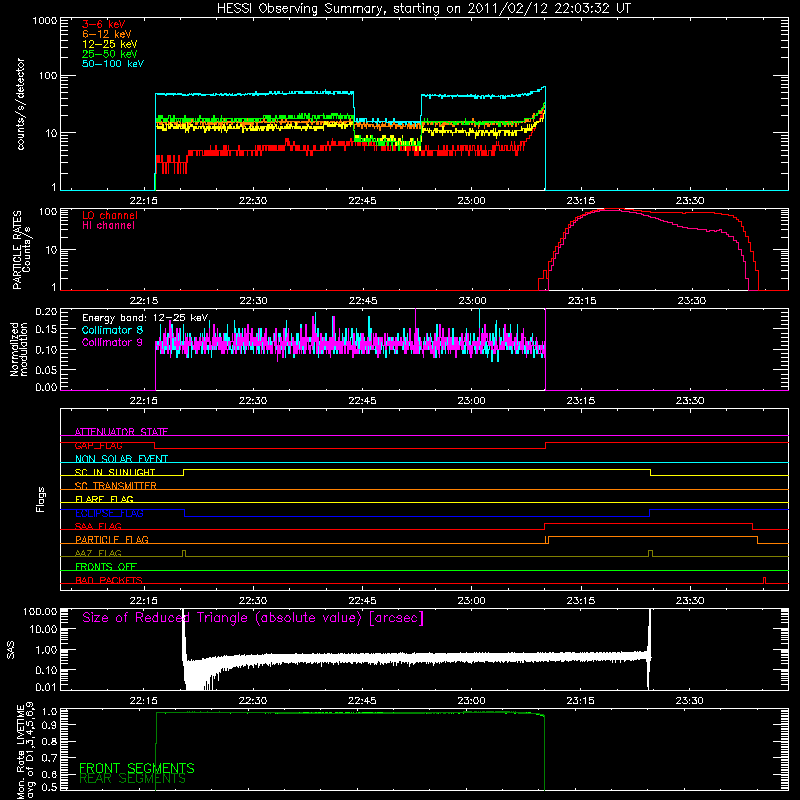This screenshot has width=800, height=800.
Task: Click the Collimator 9 legend label
Action: [112, 342]
